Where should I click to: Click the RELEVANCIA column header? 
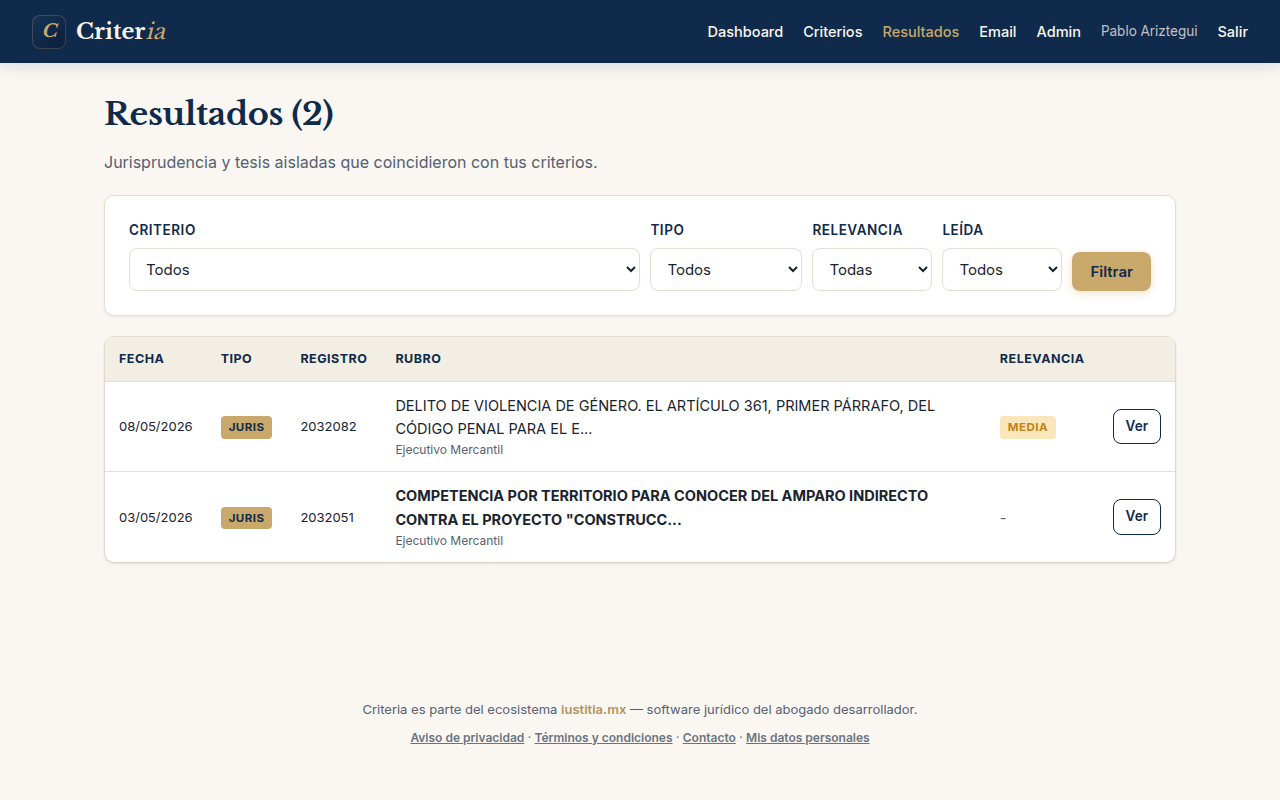pos(1041,359)
